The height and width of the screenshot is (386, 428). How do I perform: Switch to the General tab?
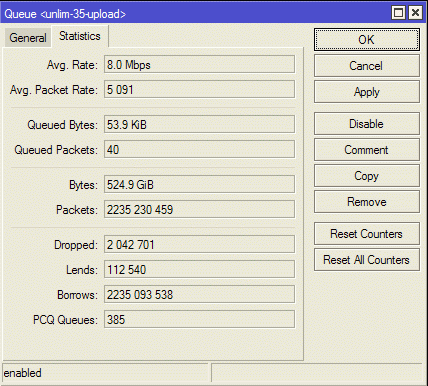point(28,38)
